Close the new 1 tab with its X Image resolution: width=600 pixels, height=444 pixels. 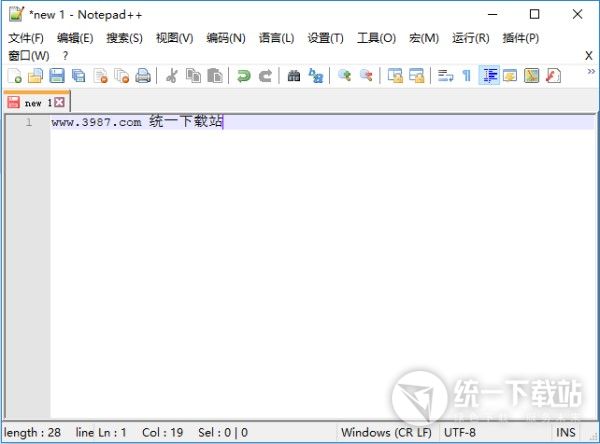point(60,102)
